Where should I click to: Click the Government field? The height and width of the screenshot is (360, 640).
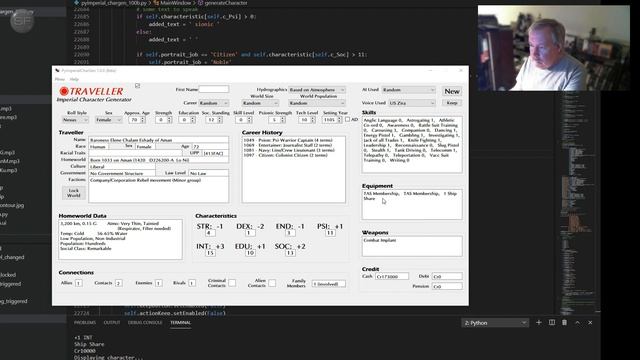coord(122,173)
